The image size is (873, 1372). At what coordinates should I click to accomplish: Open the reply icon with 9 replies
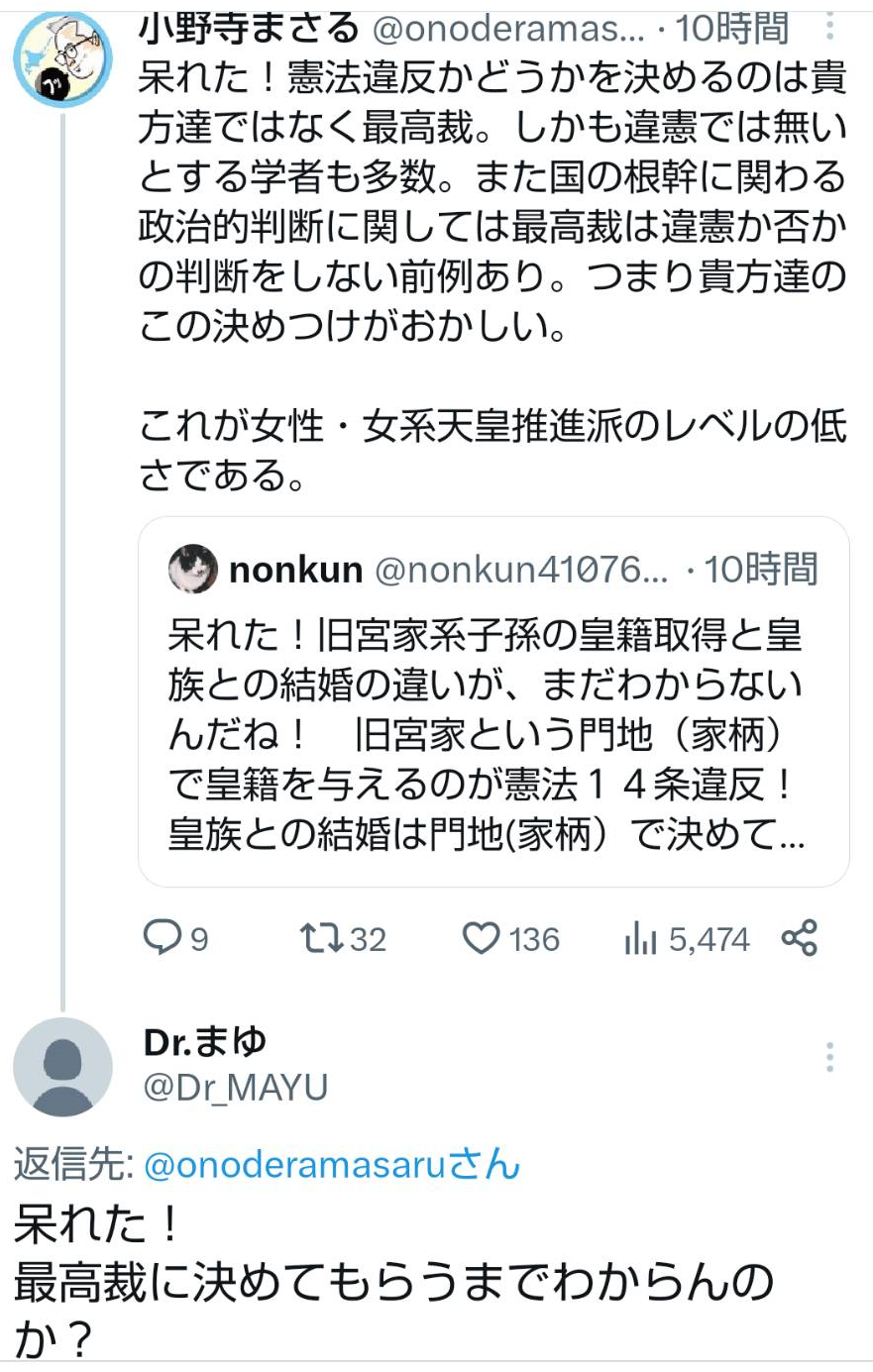click(161, 937)
